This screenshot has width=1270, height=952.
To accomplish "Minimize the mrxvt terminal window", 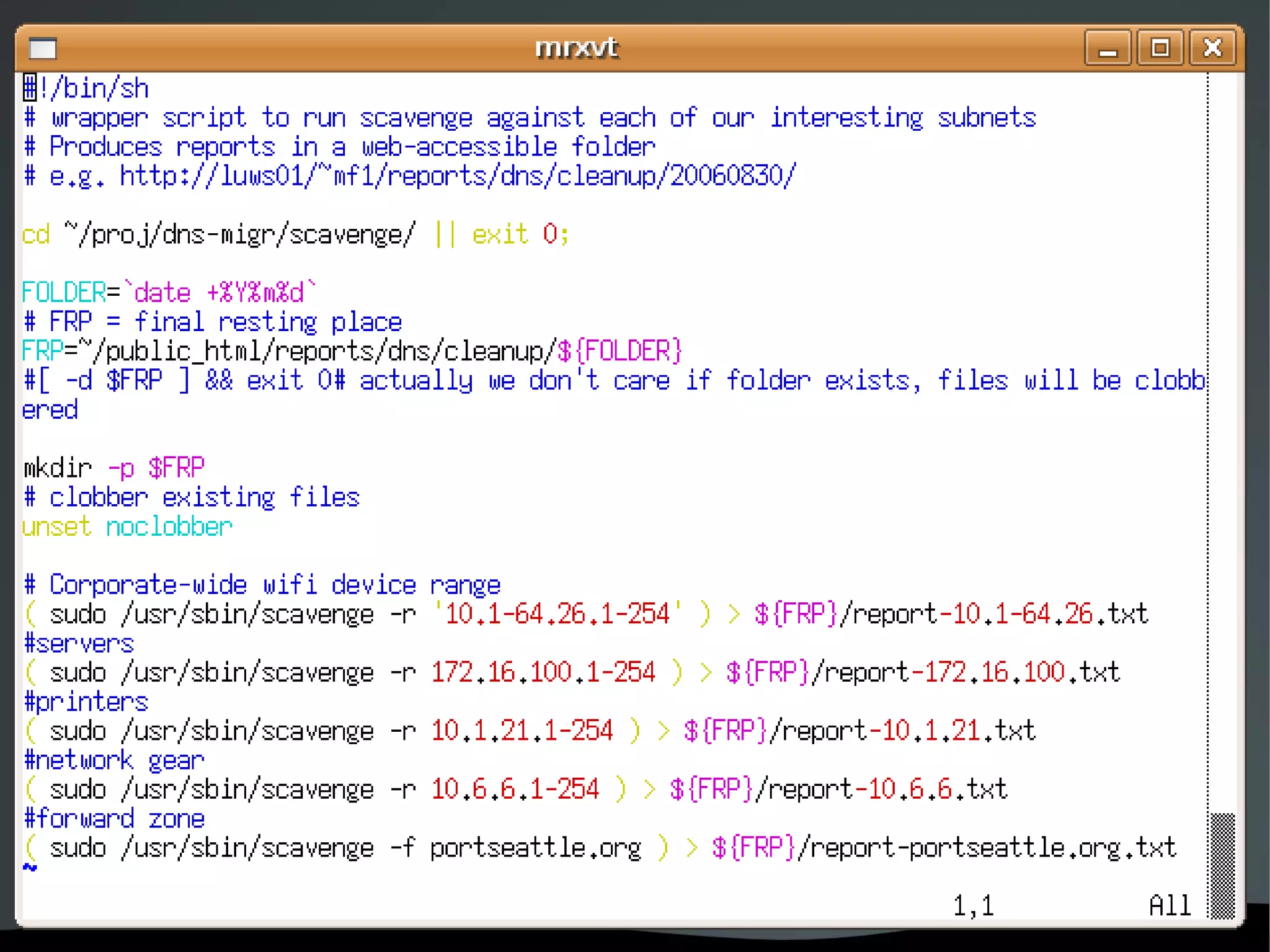I will (x=1108, y=48).
